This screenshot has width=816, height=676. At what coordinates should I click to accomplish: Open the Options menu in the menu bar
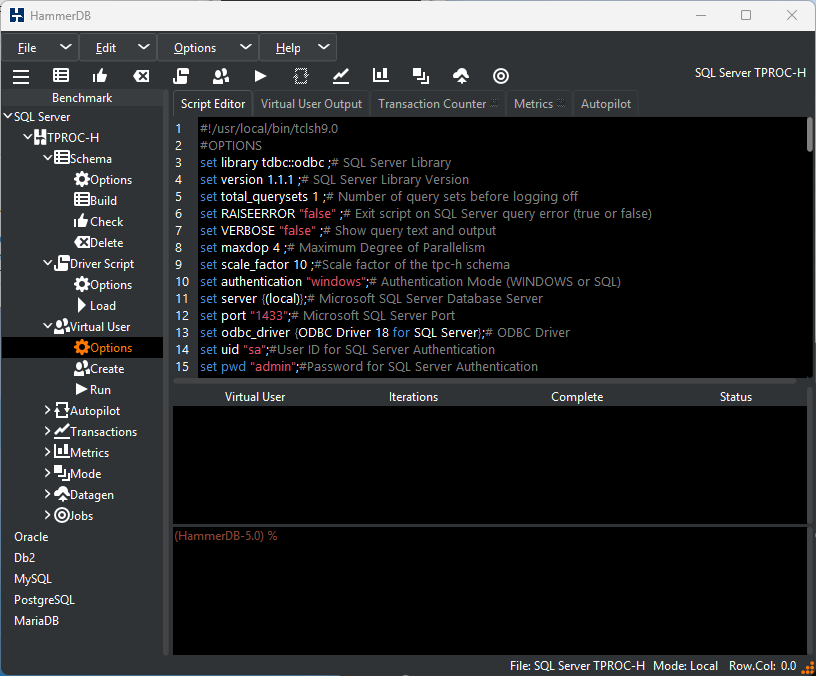[208, 48]
